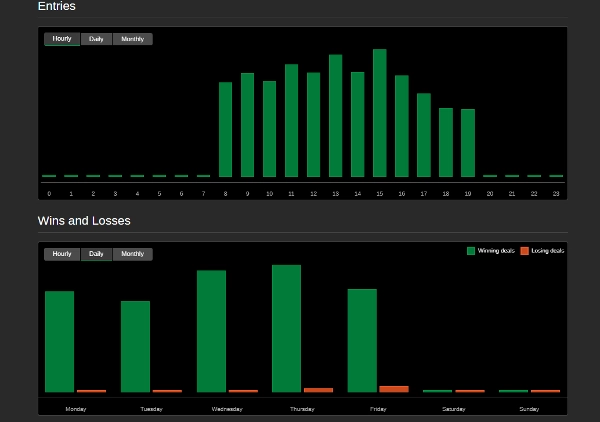Click Wednesday's green winning deals bar
Viewport: 600px width, 422px height.
pyautogui.click(x=212, y=331)
